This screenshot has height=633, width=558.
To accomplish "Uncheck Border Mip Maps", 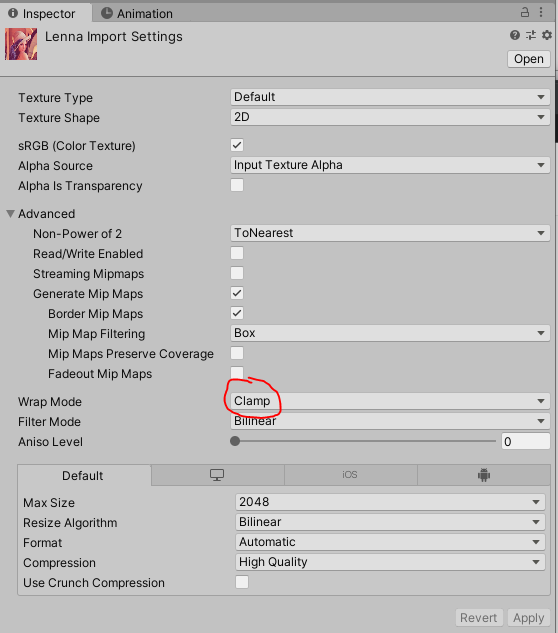I will coord(237,313).
